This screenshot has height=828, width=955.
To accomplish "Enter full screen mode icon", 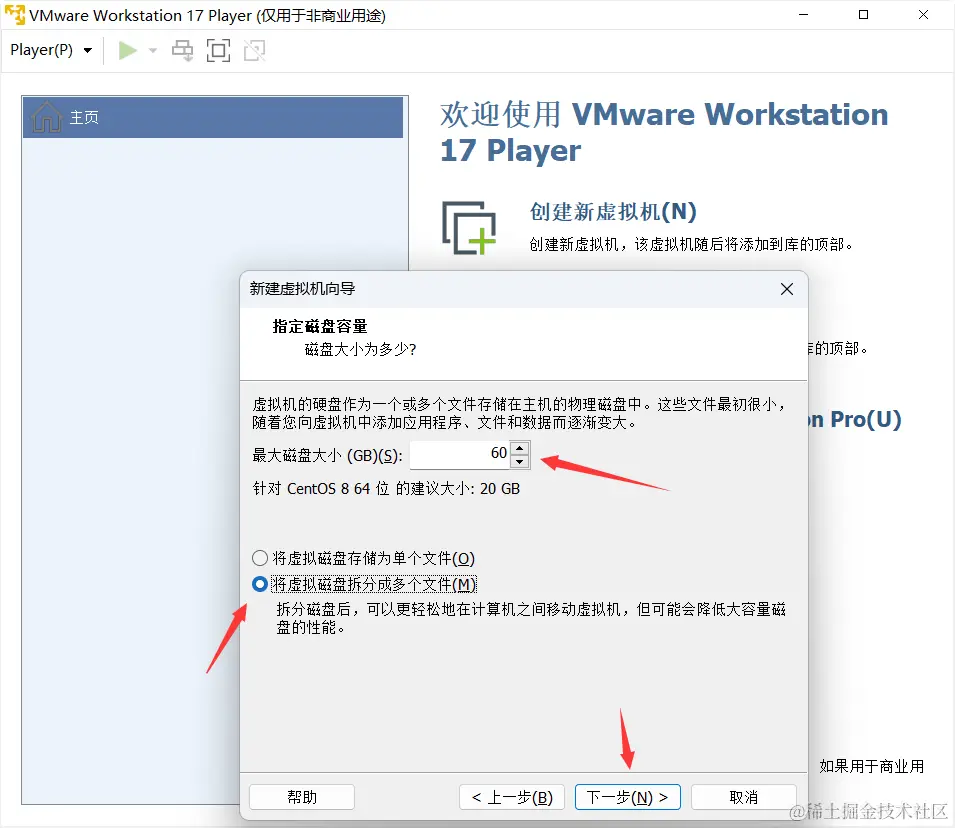I will tap(218, 51).
